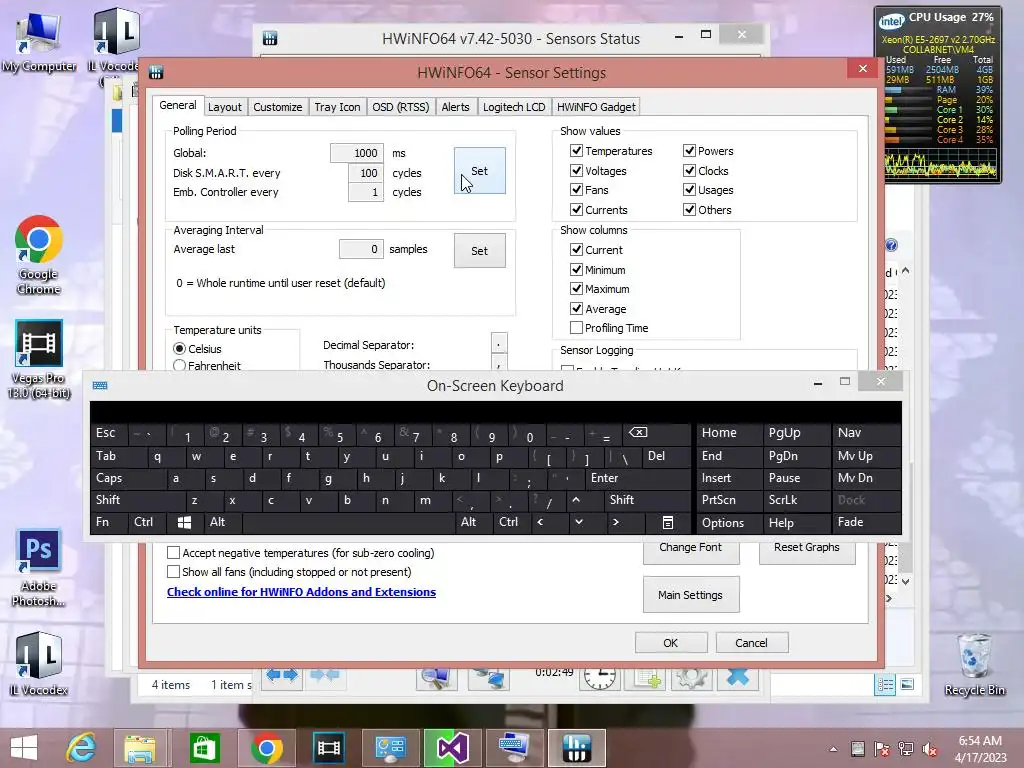Open Windows Store from the taskbar
1024x768 pixels.
pyautogui.click(x=204, y=748)
